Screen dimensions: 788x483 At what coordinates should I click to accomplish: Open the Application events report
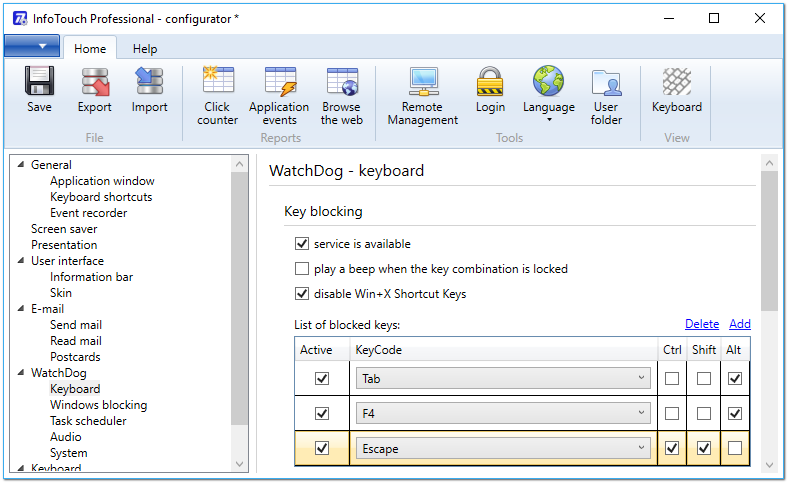click(x=279, y=96)
